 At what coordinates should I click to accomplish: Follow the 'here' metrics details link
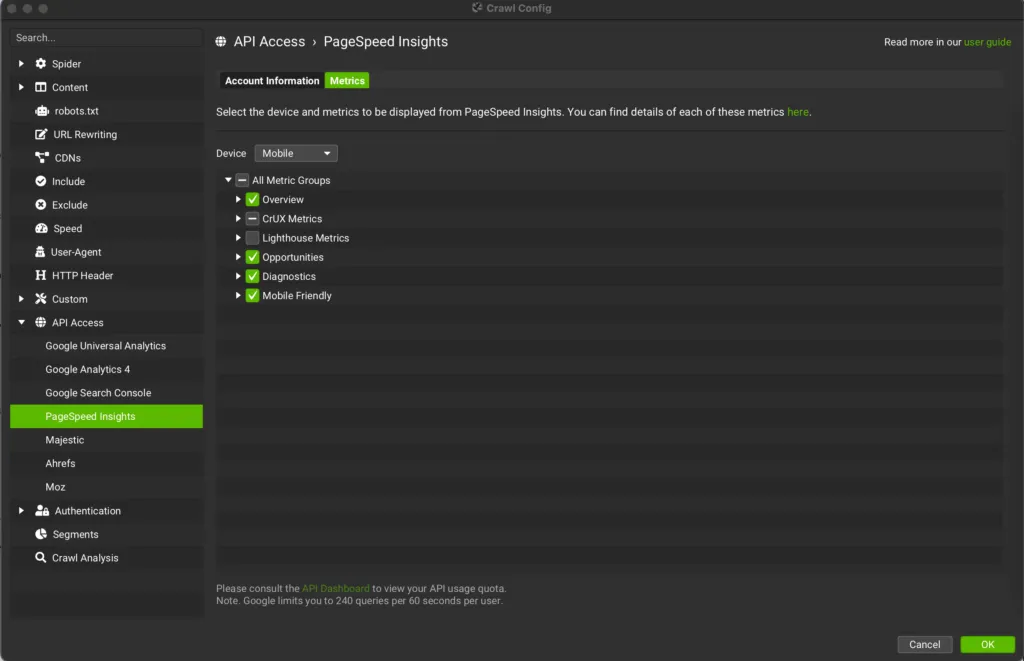(x=797, y=112)
